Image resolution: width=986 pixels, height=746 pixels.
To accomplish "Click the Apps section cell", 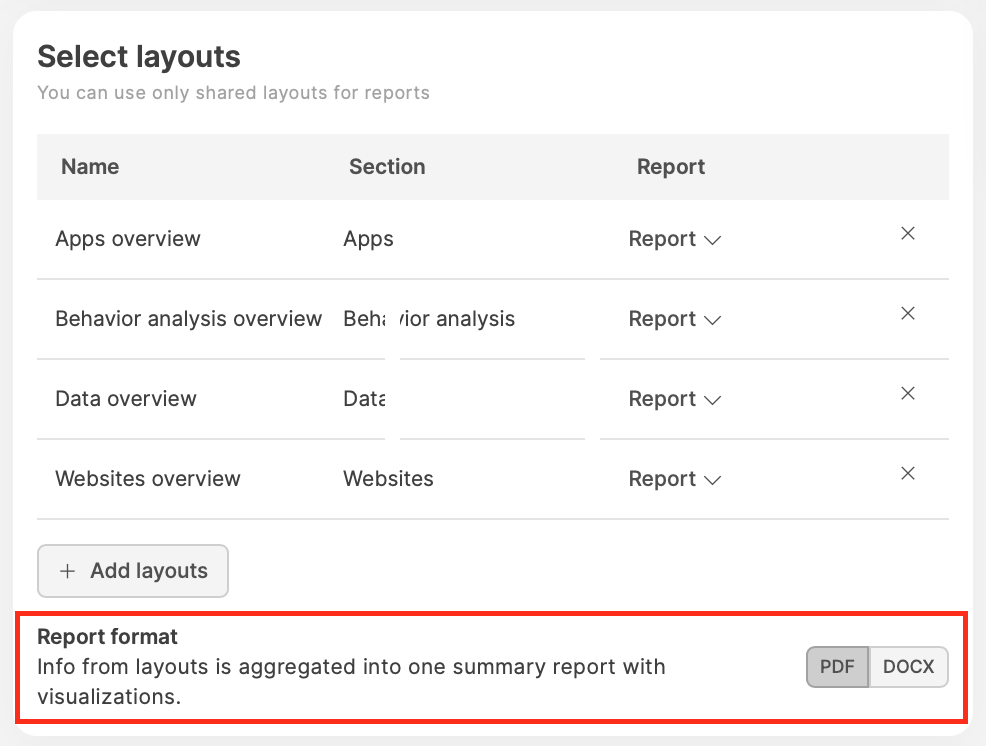I will (x=368, y=239).
